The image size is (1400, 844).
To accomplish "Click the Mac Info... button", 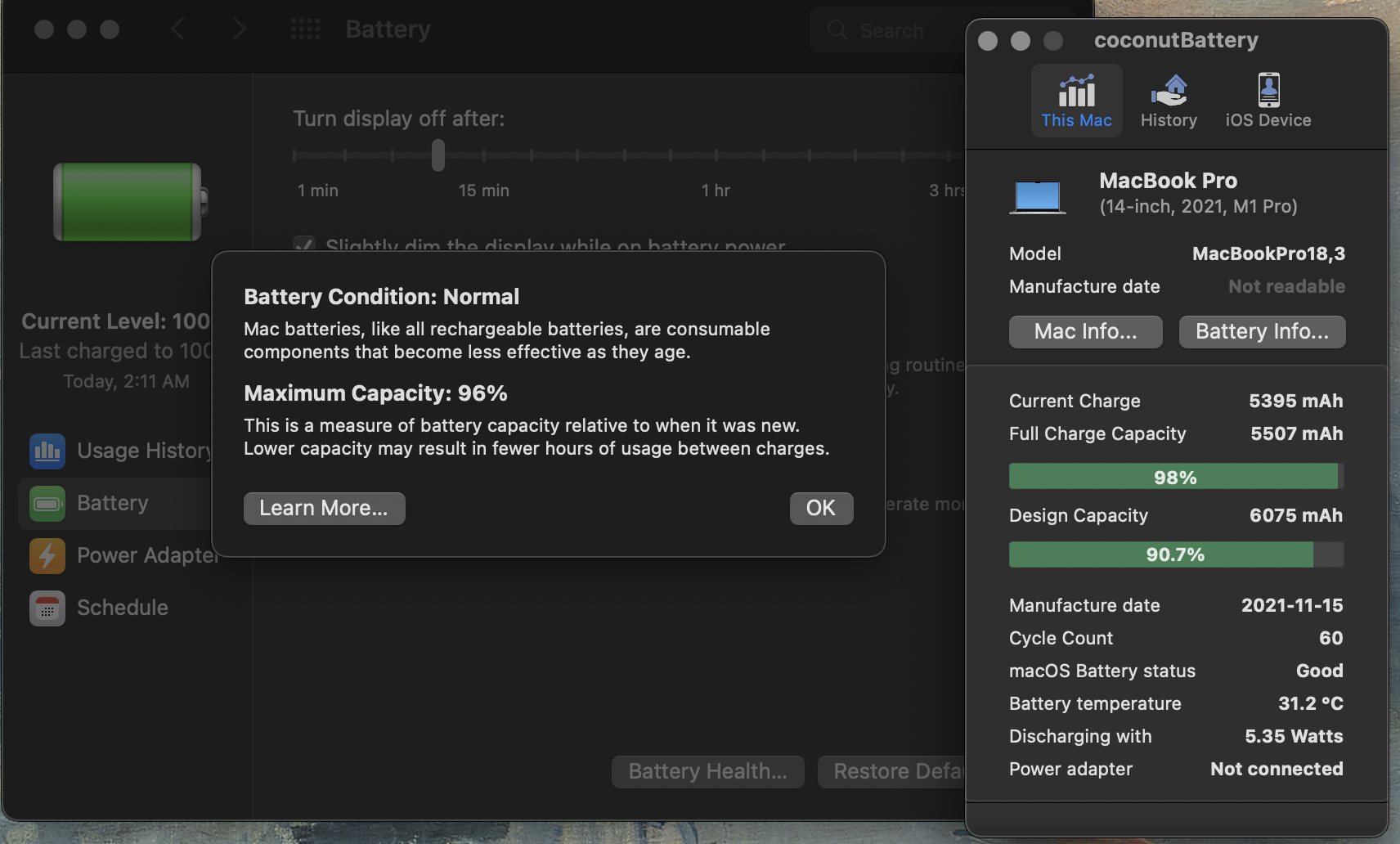I will click(1085, 331).
